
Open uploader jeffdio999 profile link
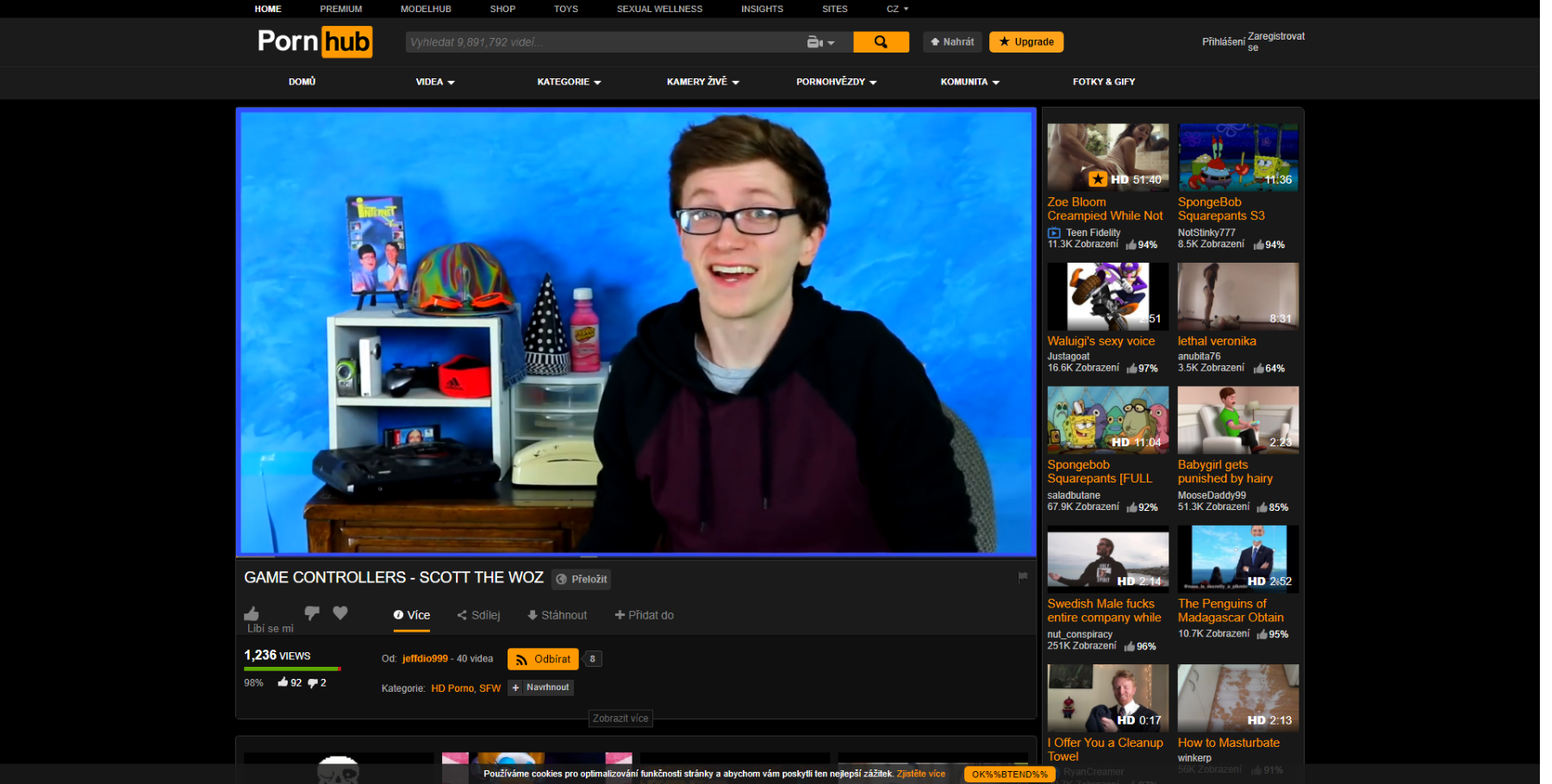tap(425, 659)
